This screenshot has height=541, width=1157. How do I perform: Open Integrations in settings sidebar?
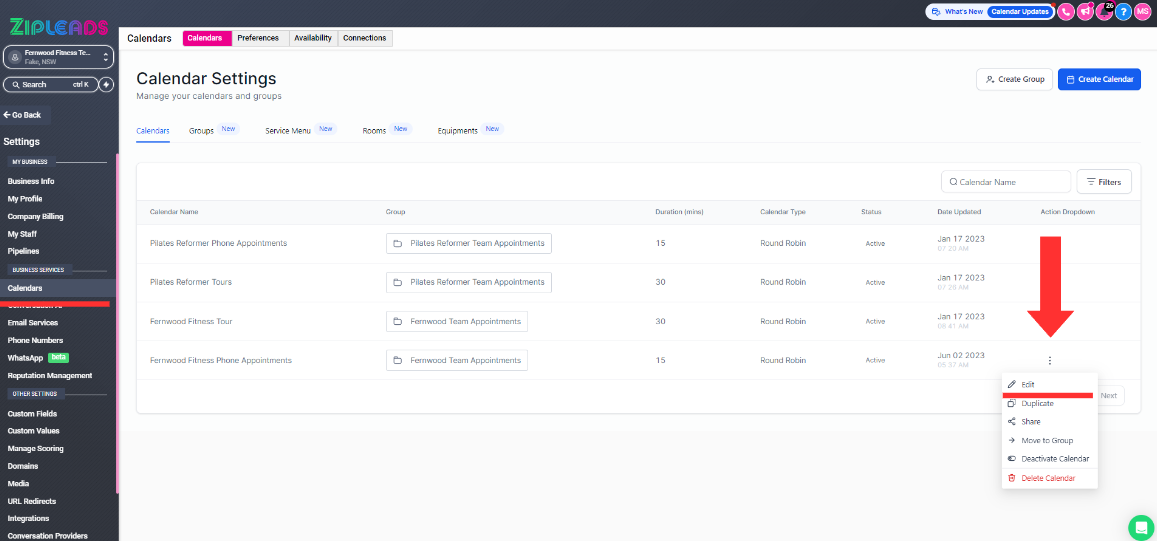[x=29, y=518]
